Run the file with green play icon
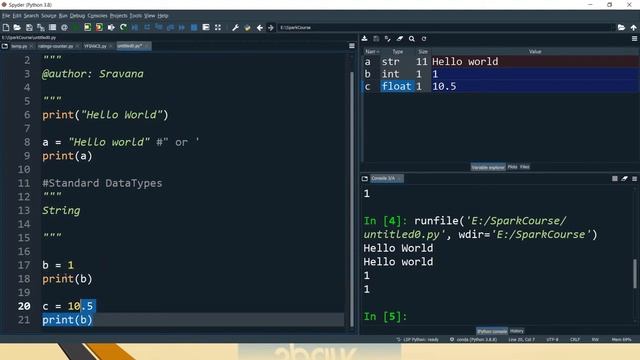640x360 pixels. 76,27
